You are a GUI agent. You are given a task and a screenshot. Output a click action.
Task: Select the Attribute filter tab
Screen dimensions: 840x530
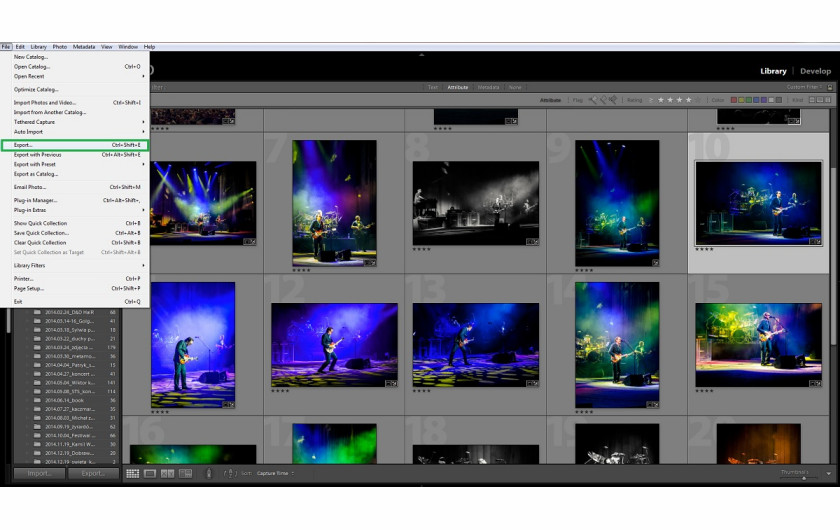(x=458, y=87)
